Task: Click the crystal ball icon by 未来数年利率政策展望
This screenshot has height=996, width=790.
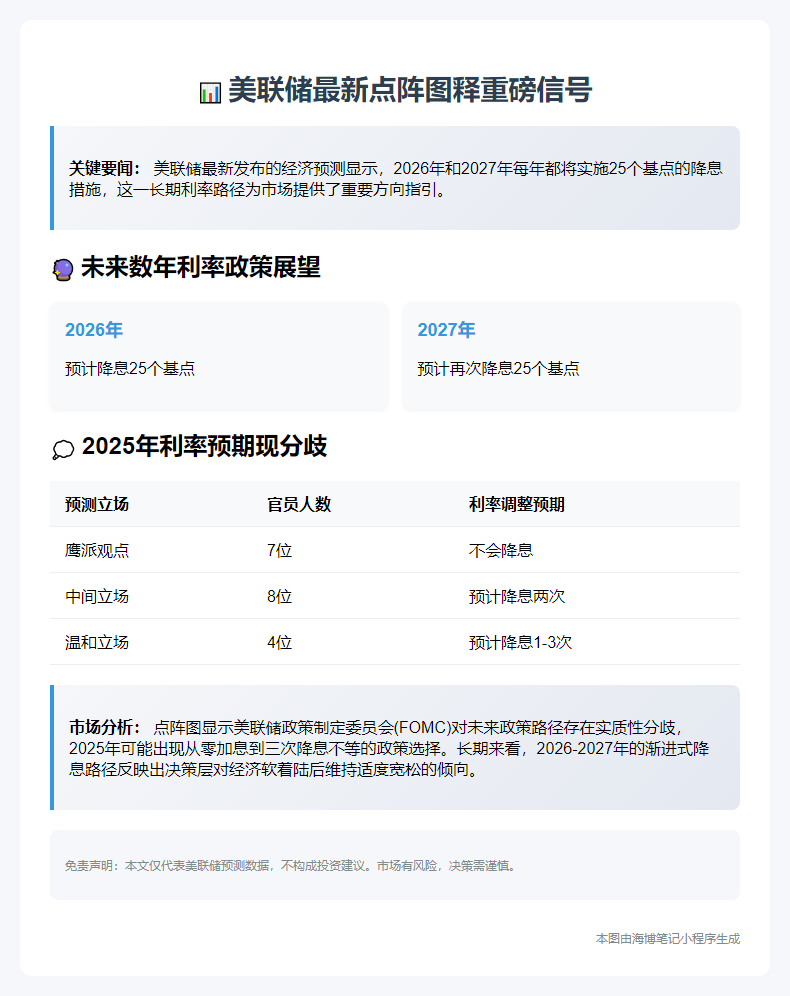Action: [63, 270]
